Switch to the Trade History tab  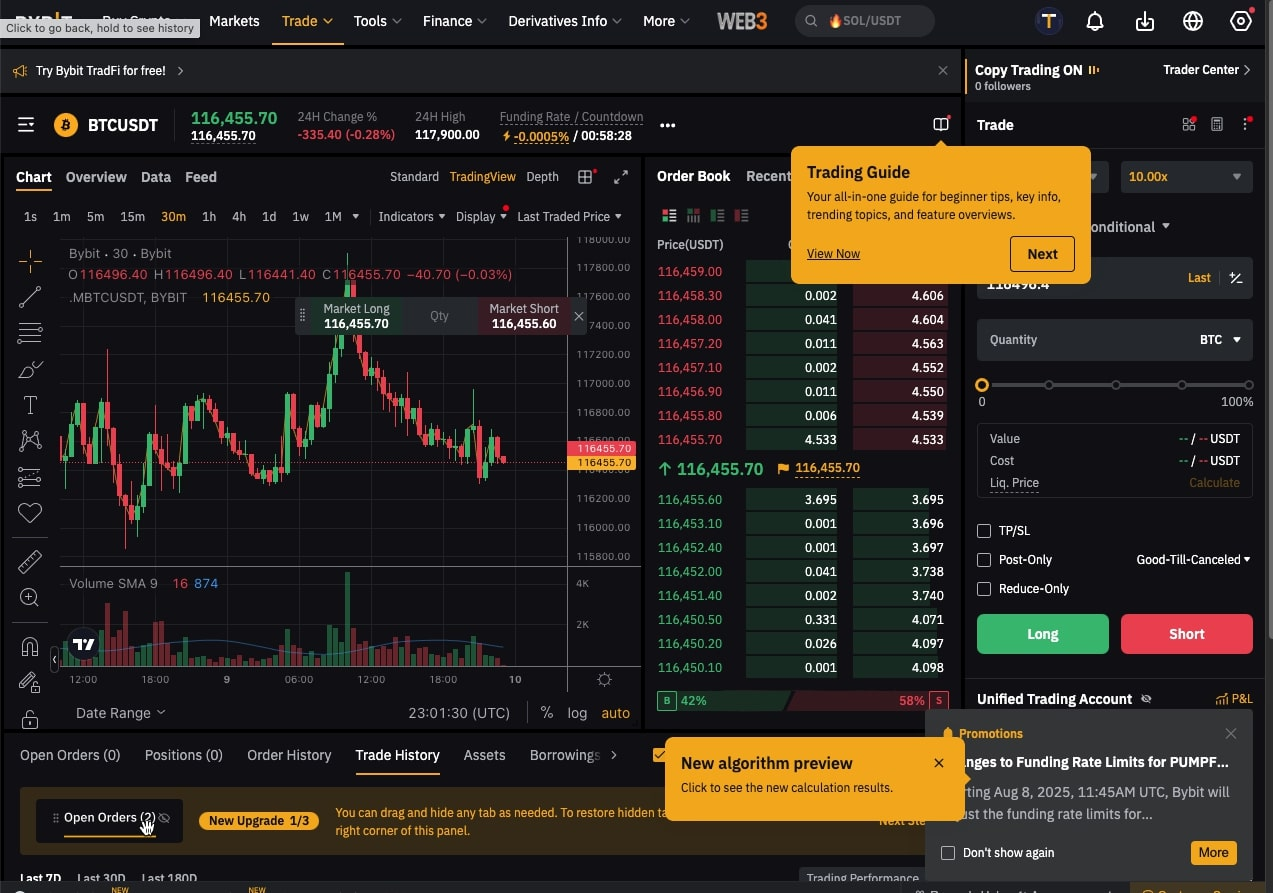click(397, 756)
